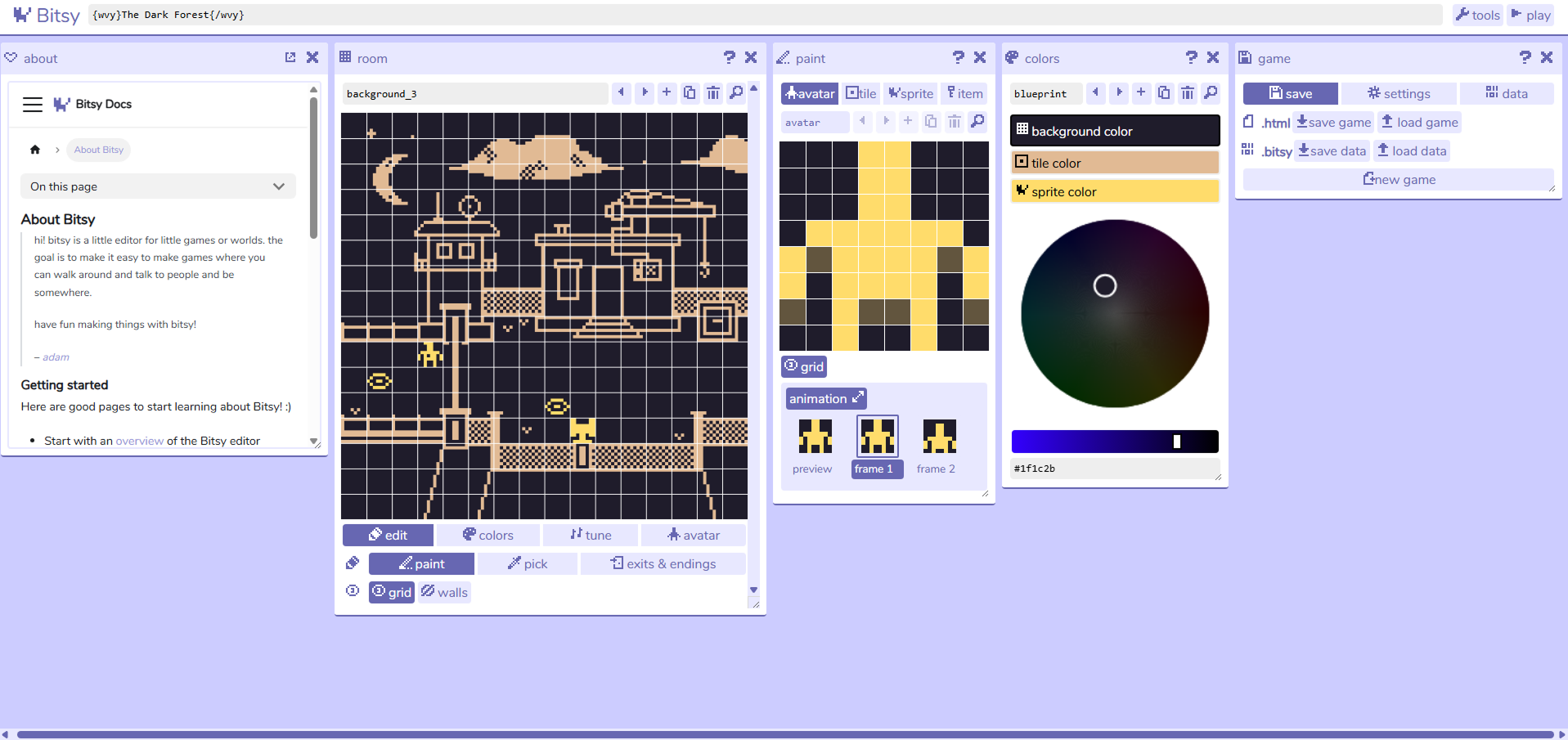This screenshot has height=740, width=1568.
Task: Play the game
Action: point(1530,15)
